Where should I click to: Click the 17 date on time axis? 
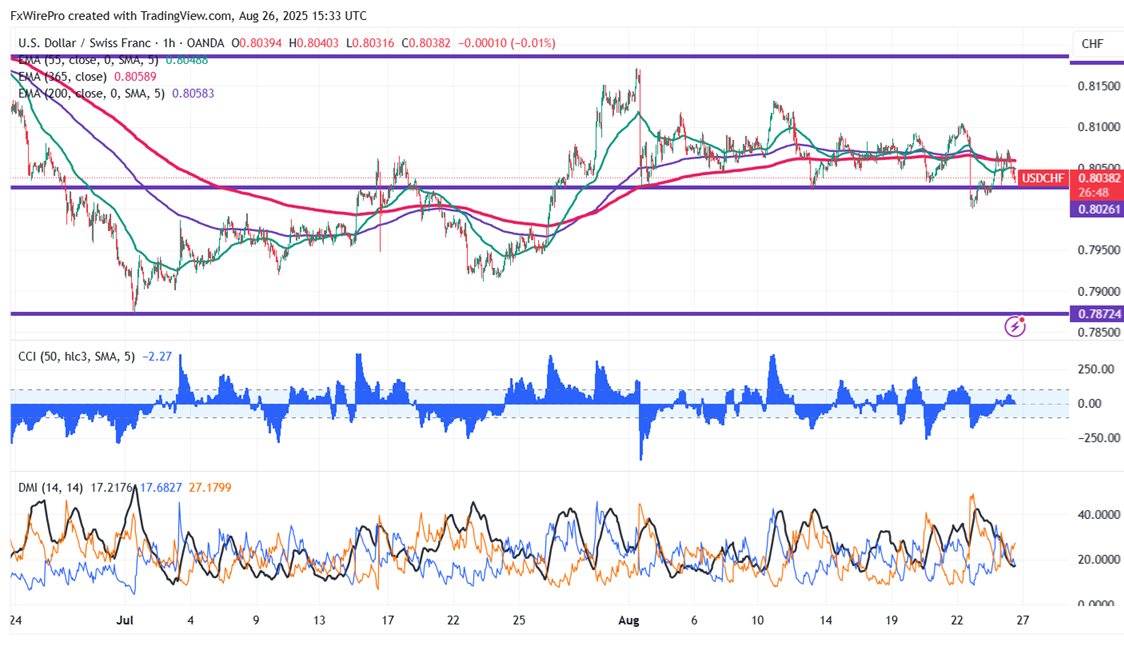(388, 621)
